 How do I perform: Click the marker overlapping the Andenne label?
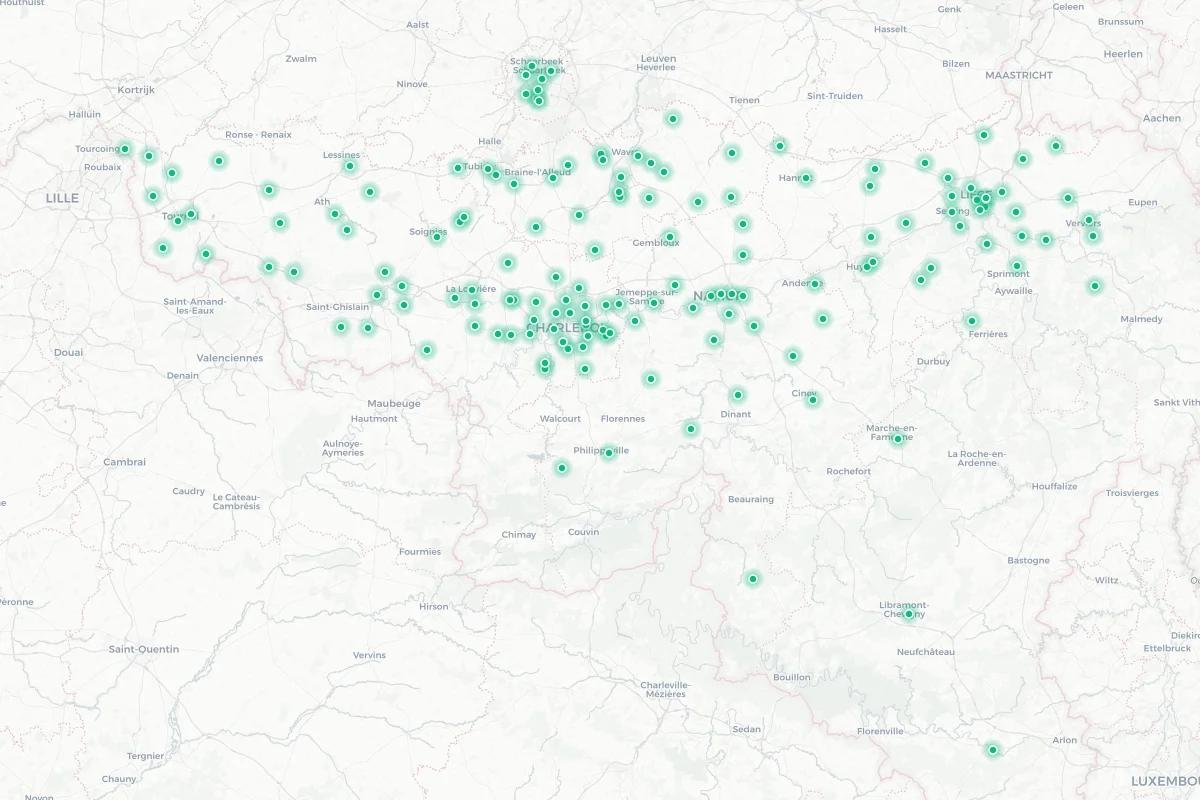coord(815,284)
